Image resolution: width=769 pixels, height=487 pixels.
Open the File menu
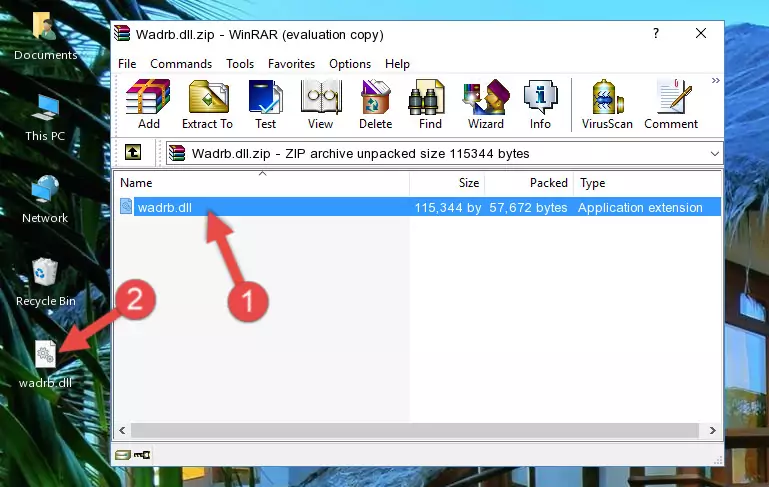point(127,64)
